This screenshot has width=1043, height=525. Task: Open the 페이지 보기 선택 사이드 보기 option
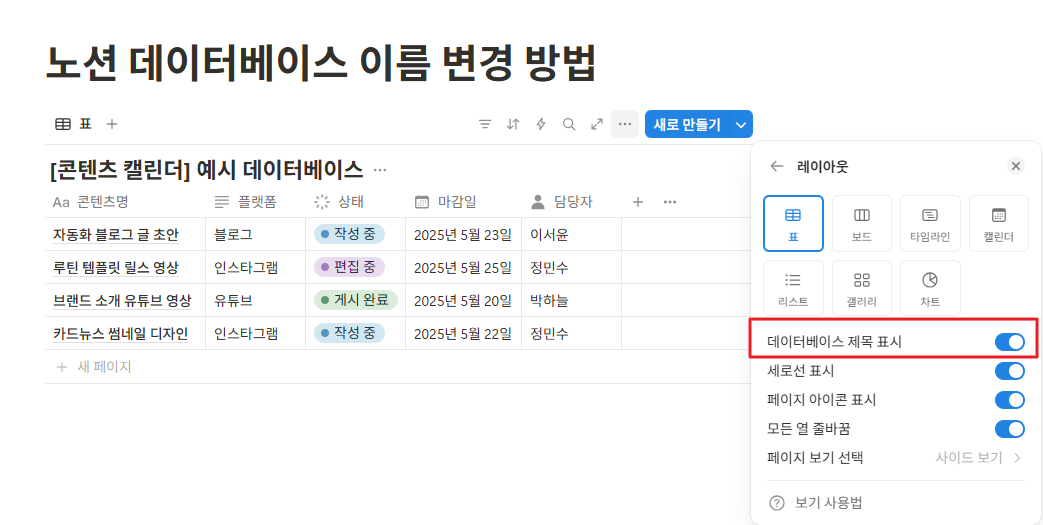coord(895,458)
